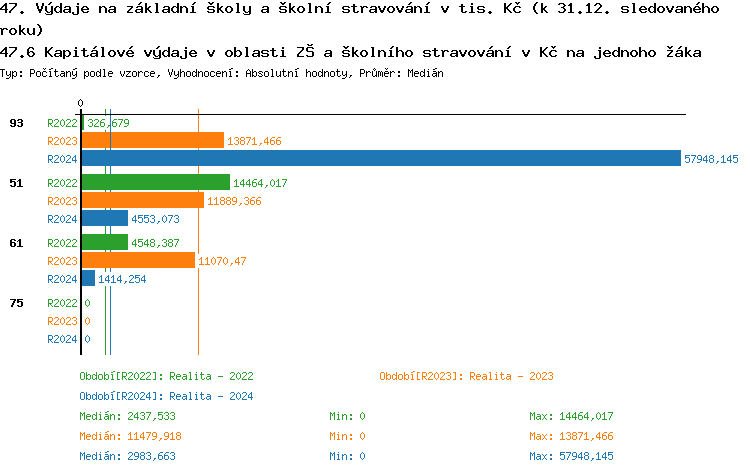Click legend entry Období[R2022]: Realita - 2022
Screen dimensions: 750x474
click(166, 376)
